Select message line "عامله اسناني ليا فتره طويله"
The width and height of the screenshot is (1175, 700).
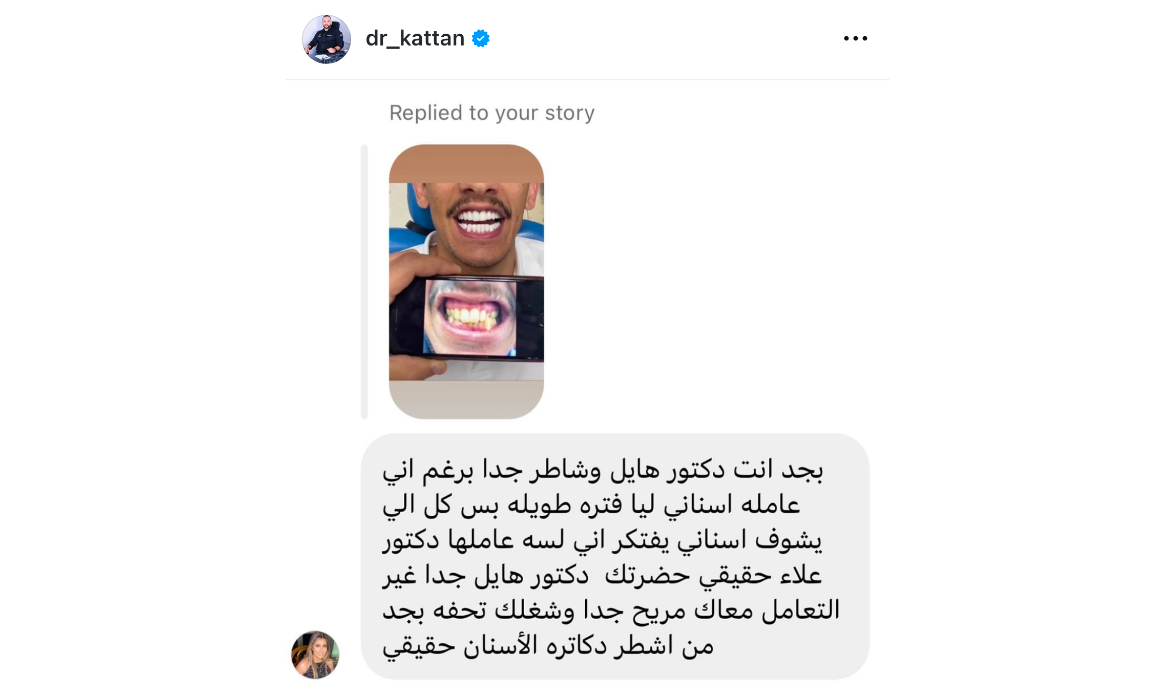591,504
